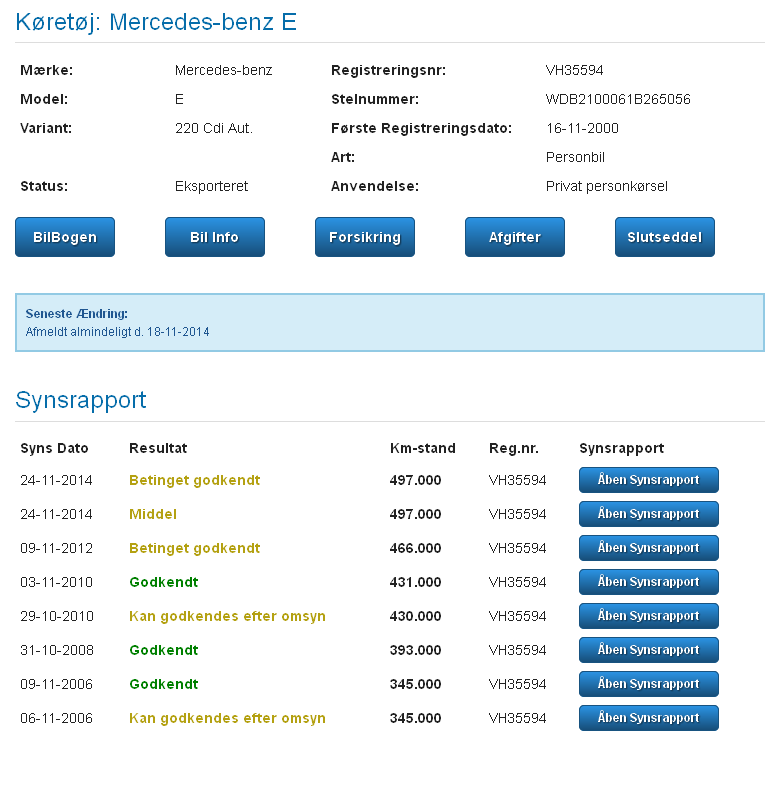Click the 393.000 km-stand value
This screenshot has height=790, width=778.
(x=415, y=650)
